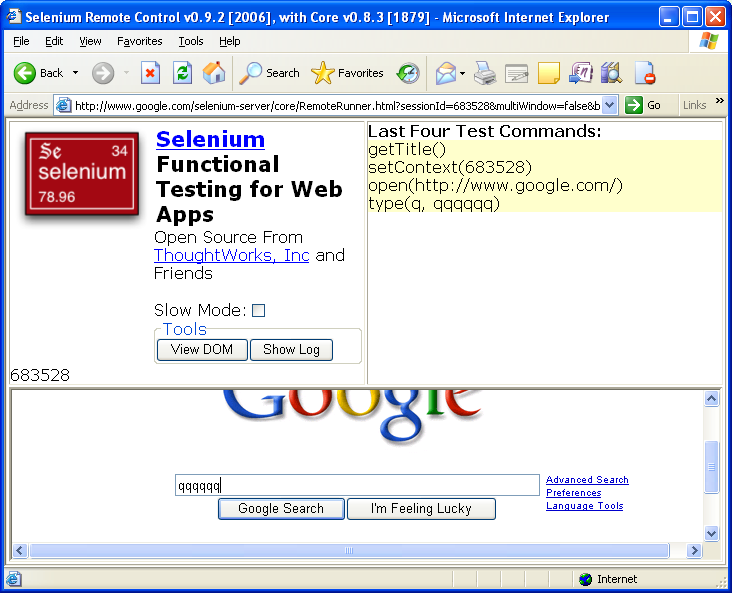
Task: Open the Edit menu
Action: coord(54,41)
